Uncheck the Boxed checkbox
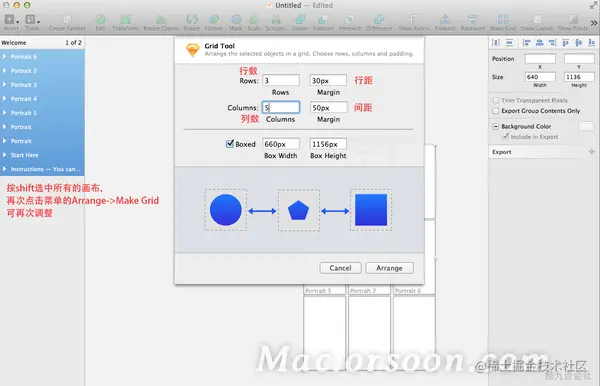The width and height of the screenshot is (600, 386). pos(230,143)
